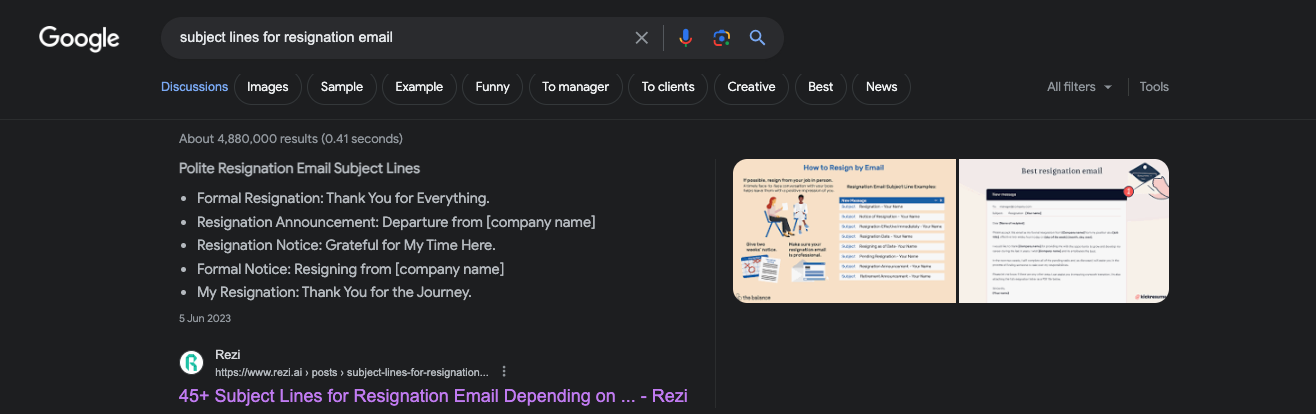Click 'Formal Notice: Resigning from' bullet

pyautogui.click(x=350, y=269)
